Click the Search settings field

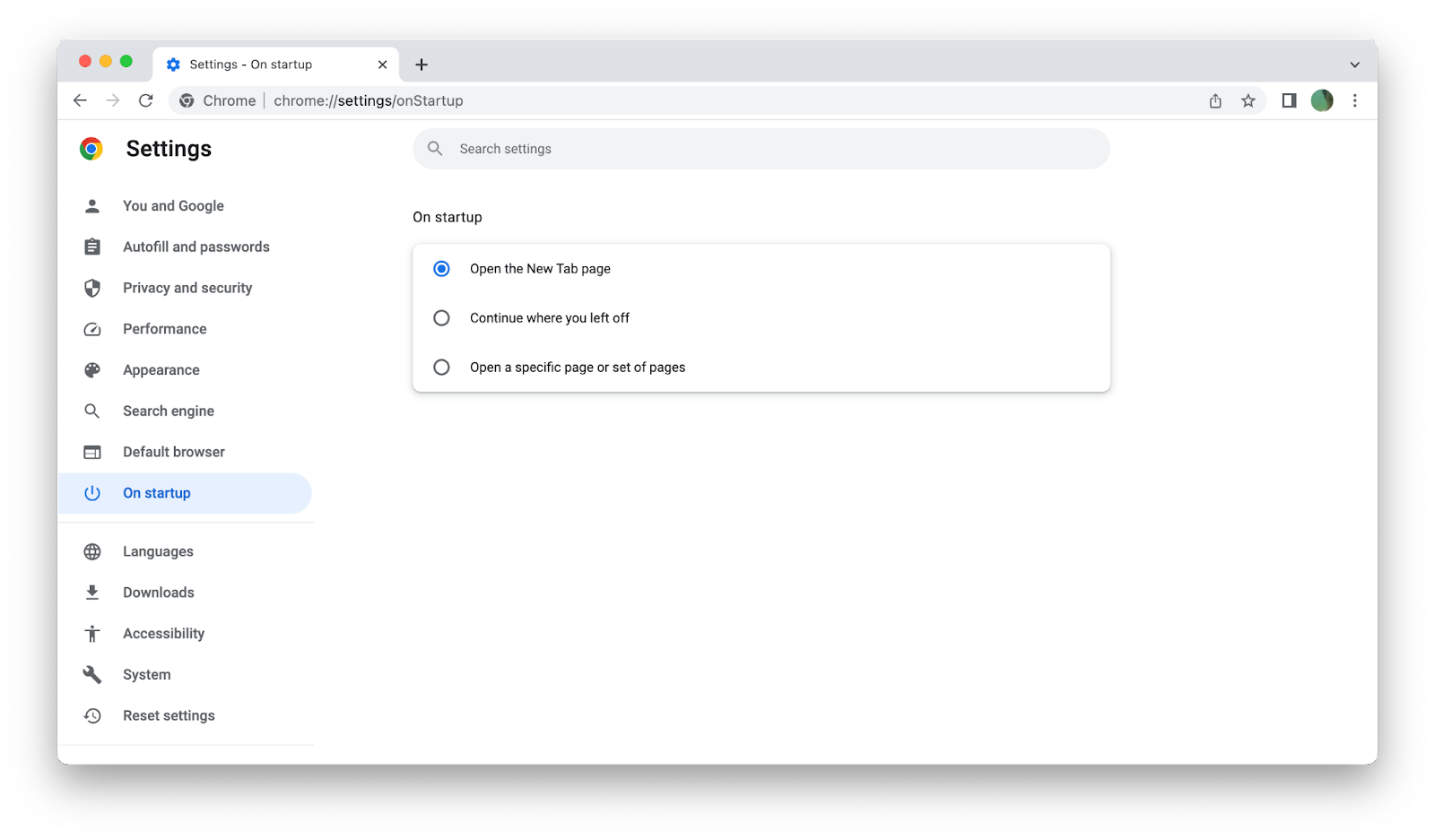(761, 148)
